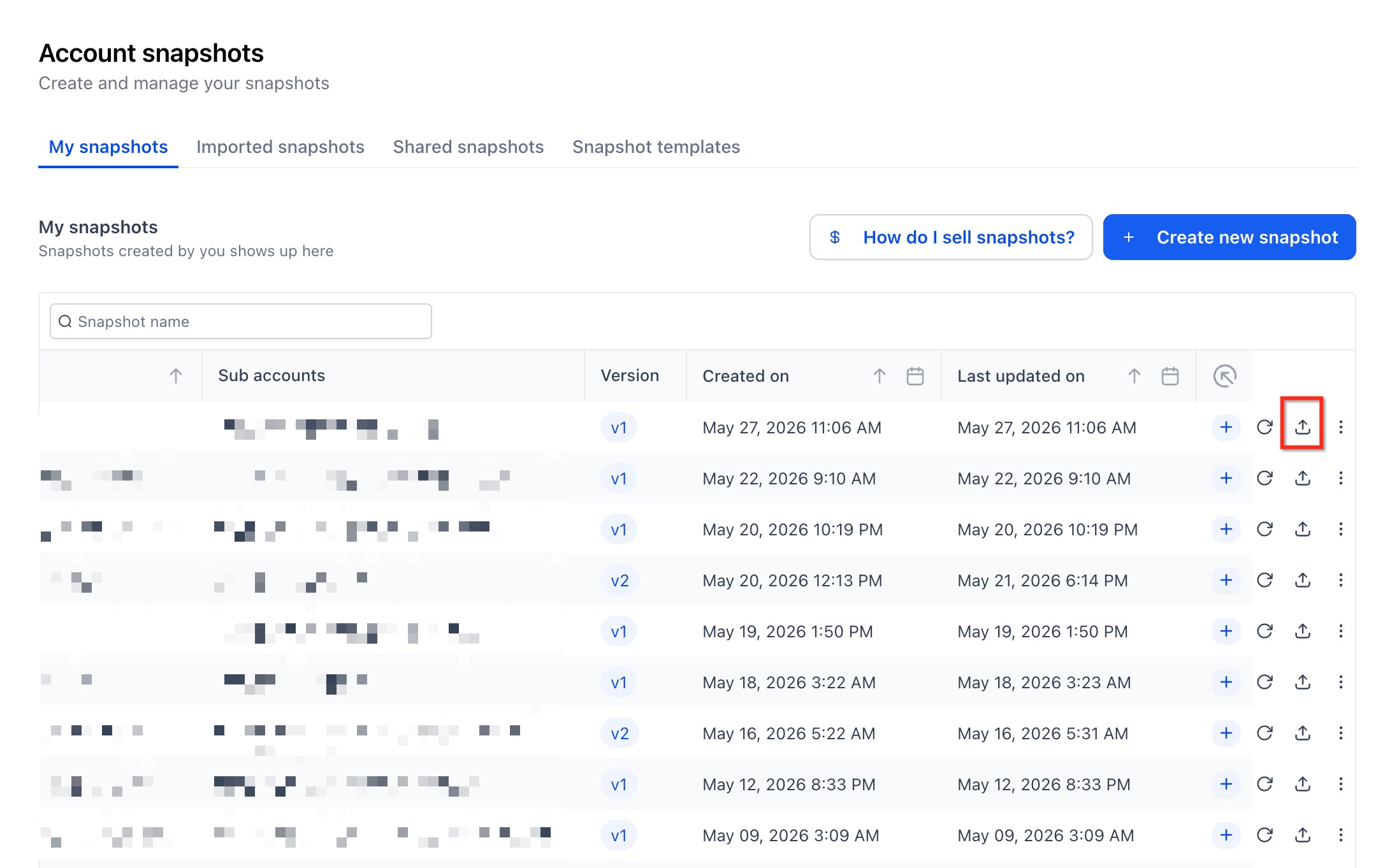Open more options for May 19 1:50 PM row

[1341, 631]
